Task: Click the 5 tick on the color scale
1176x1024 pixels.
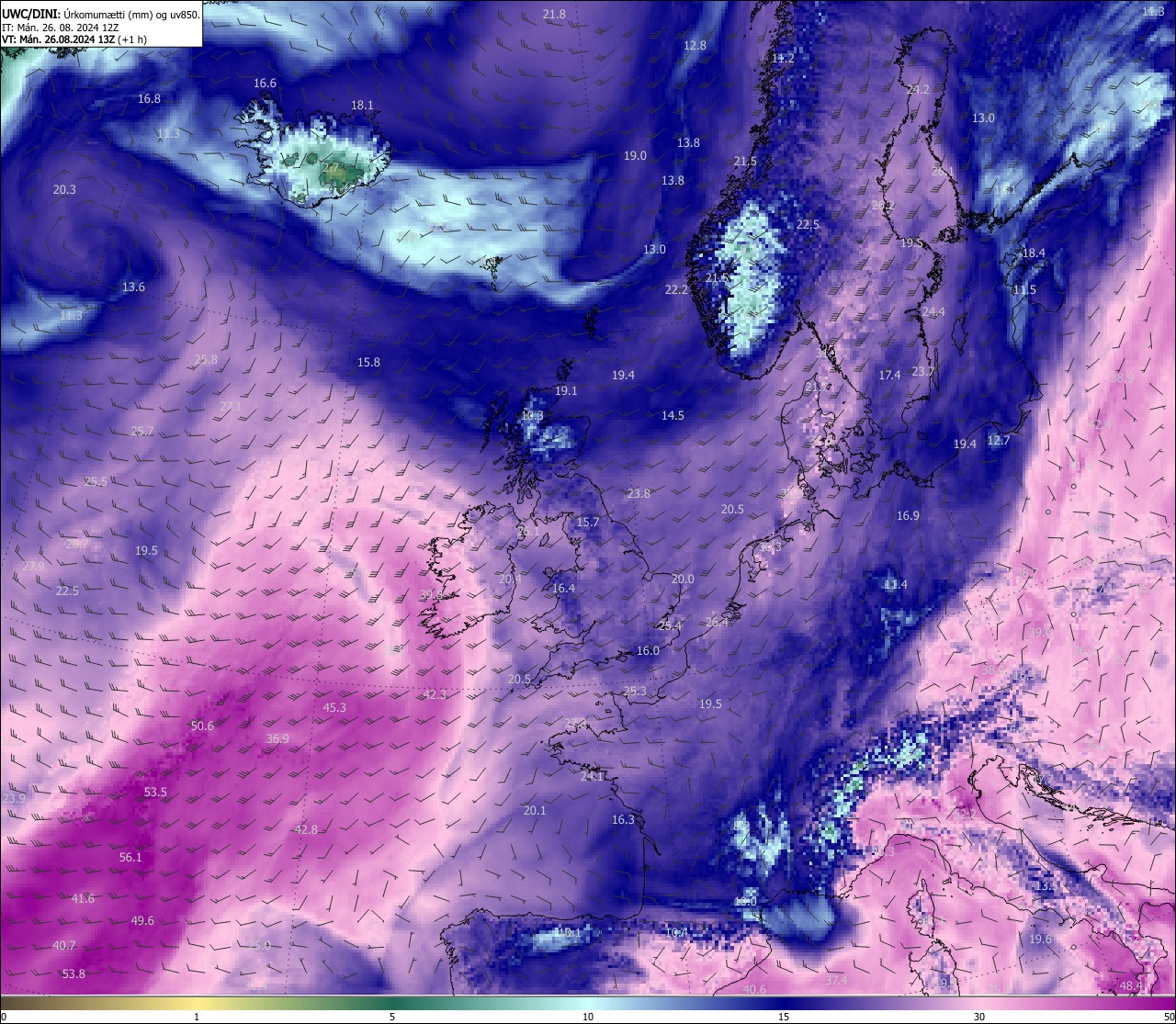Action: click(392, 1017)
